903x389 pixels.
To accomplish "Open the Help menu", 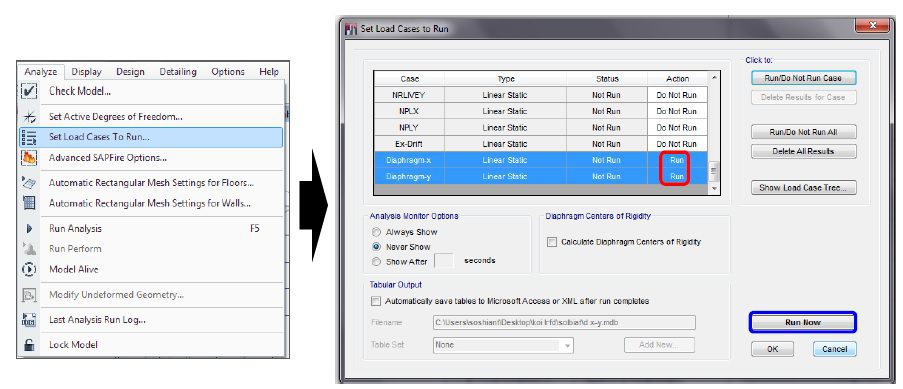I will 268,71.
